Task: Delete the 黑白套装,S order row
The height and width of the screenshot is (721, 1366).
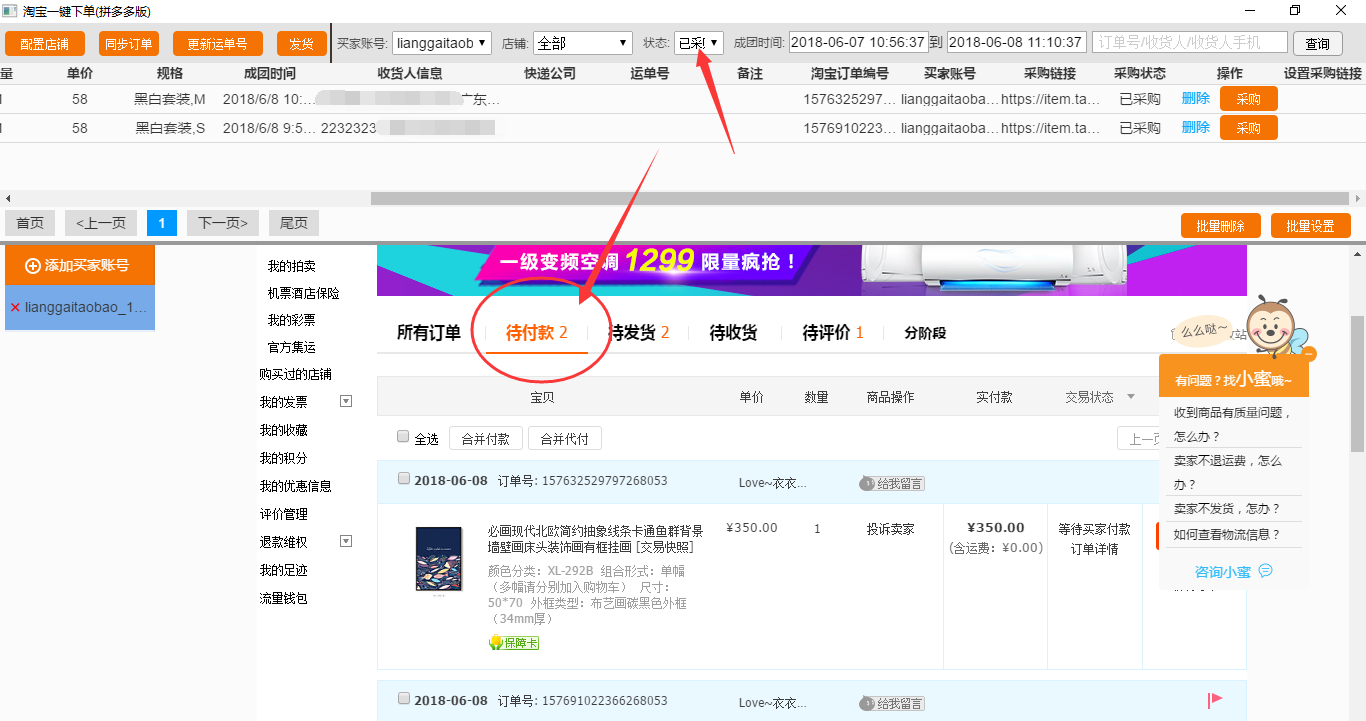Action: (x=1195, y=128)
